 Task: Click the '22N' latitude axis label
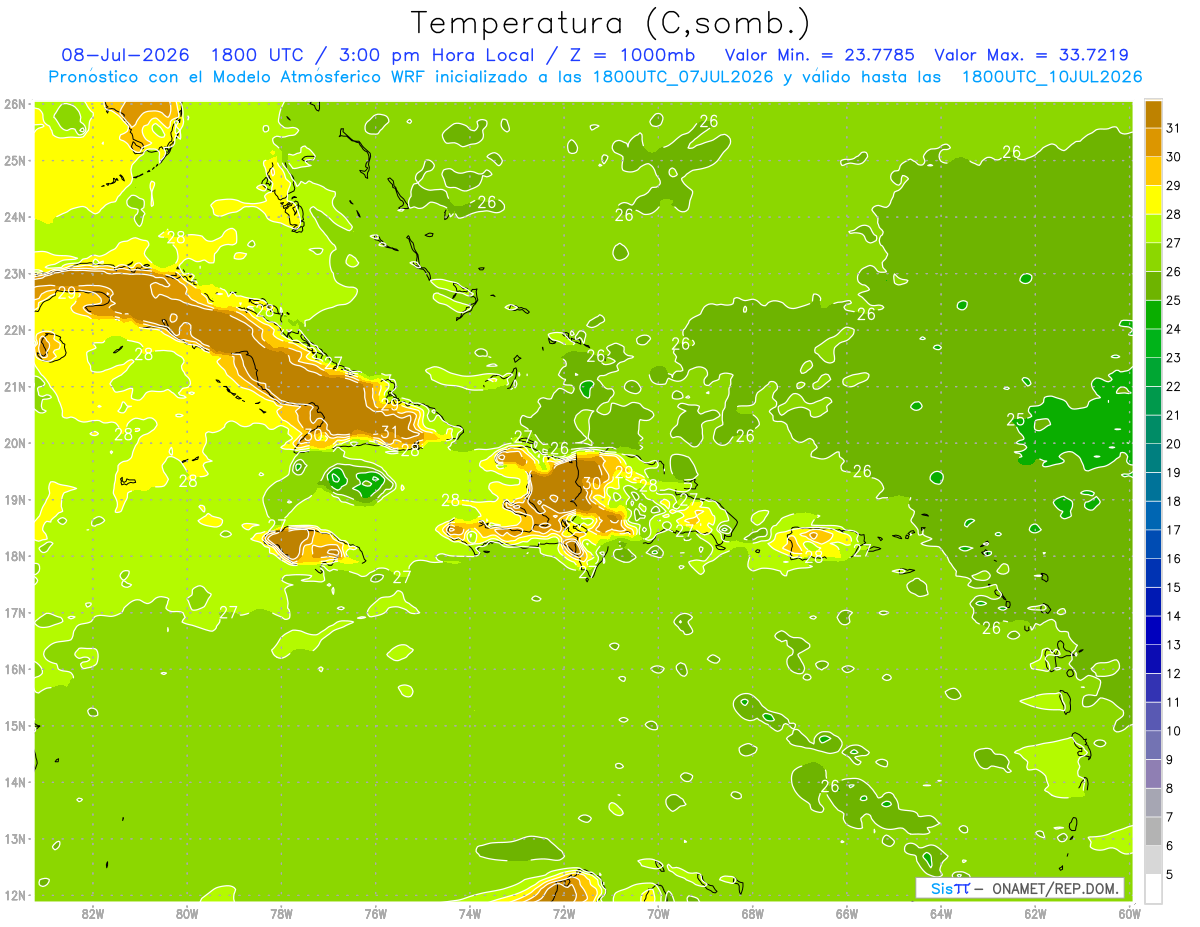14,330
